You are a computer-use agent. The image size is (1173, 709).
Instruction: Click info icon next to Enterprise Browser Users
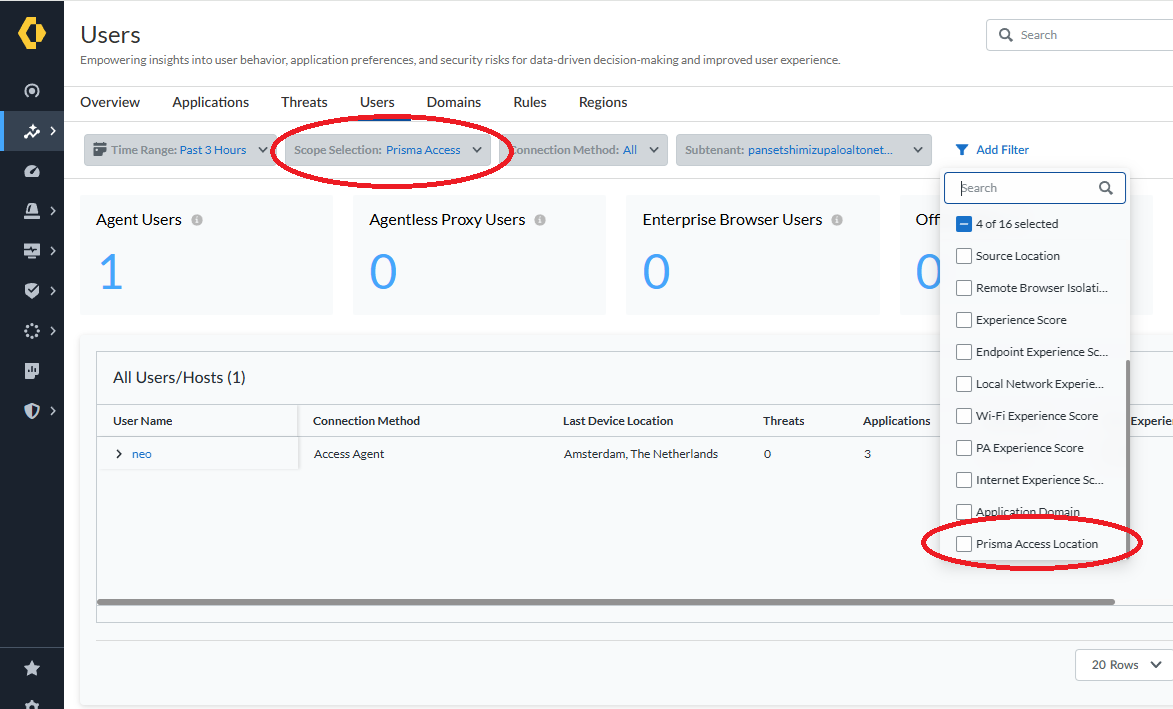click(837, 220)
